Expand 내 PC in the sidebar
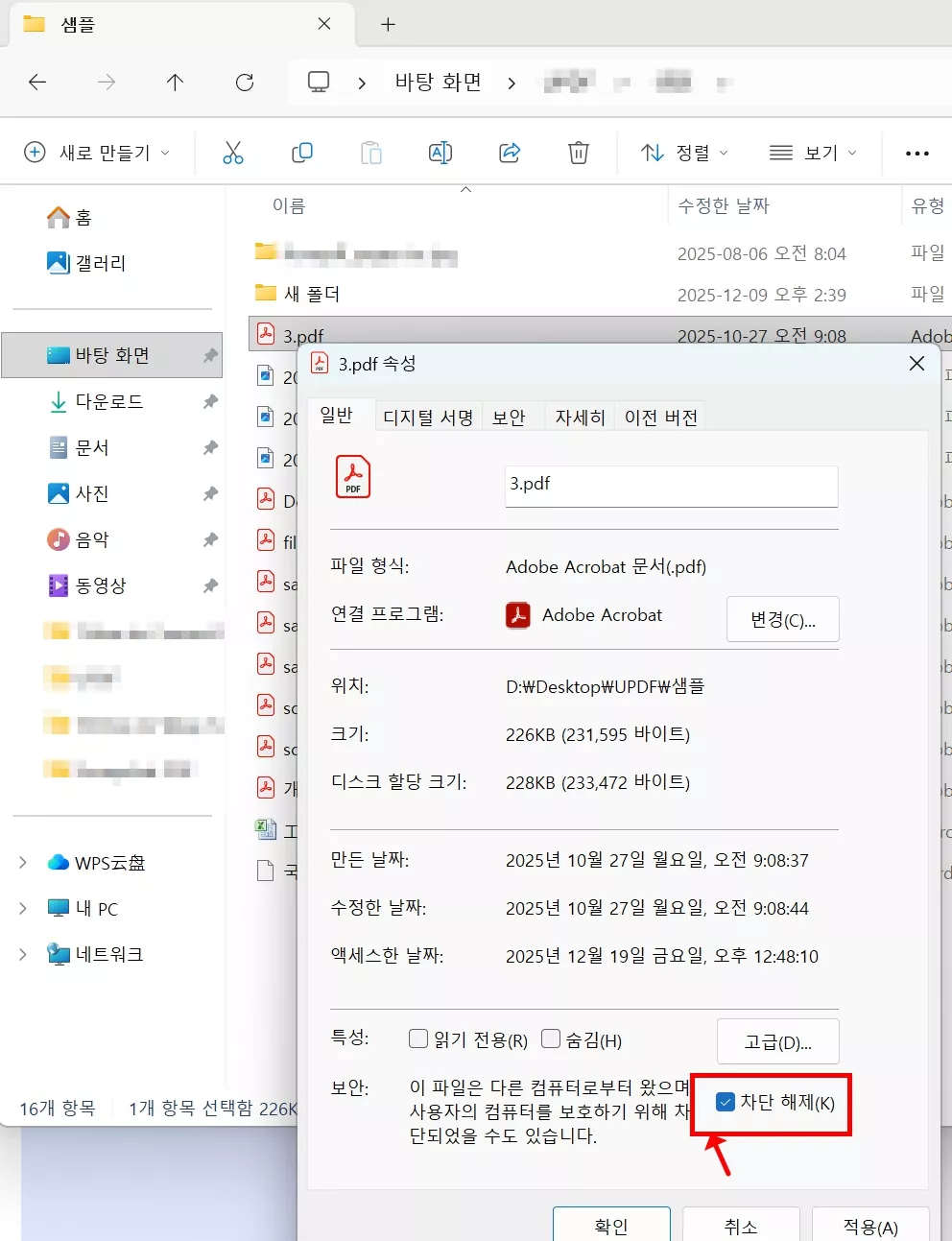952x1241 pixels. [21, 908]
